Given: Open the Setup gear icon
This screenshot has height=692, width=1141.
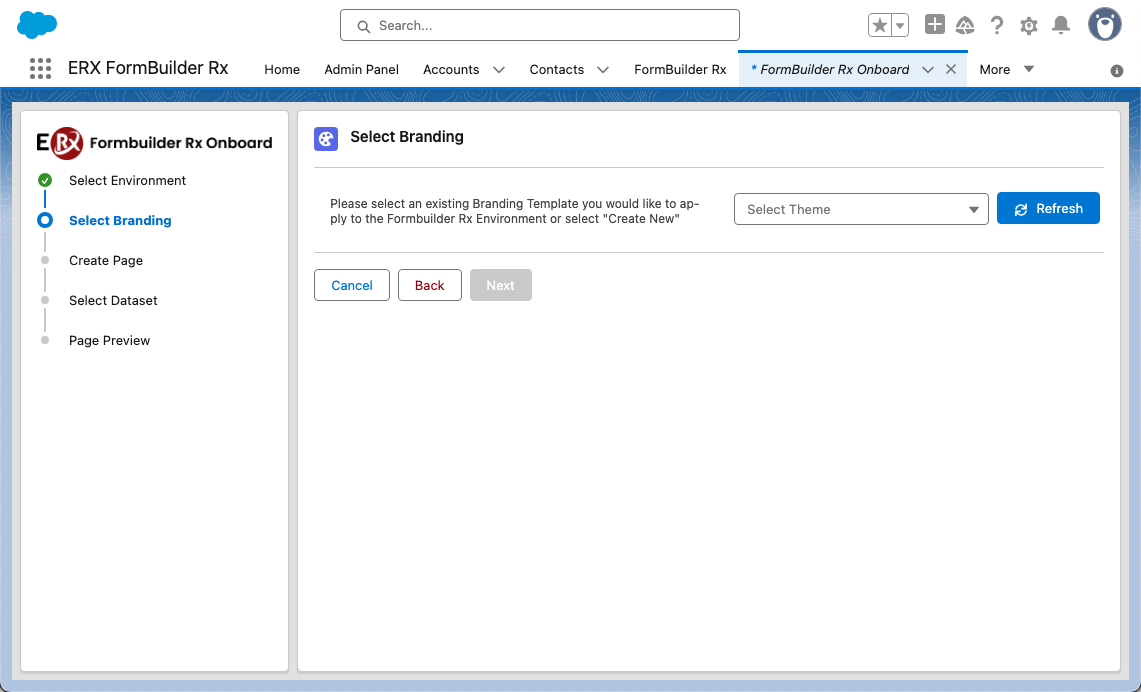Looking at the screenshot, I should tap(1029, 26).
